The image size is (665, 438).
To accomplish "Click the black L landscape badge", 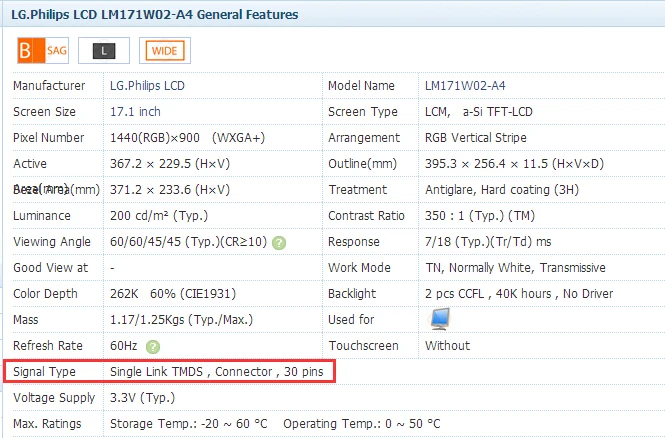I will pyautogui.click(x=104, y=50).
